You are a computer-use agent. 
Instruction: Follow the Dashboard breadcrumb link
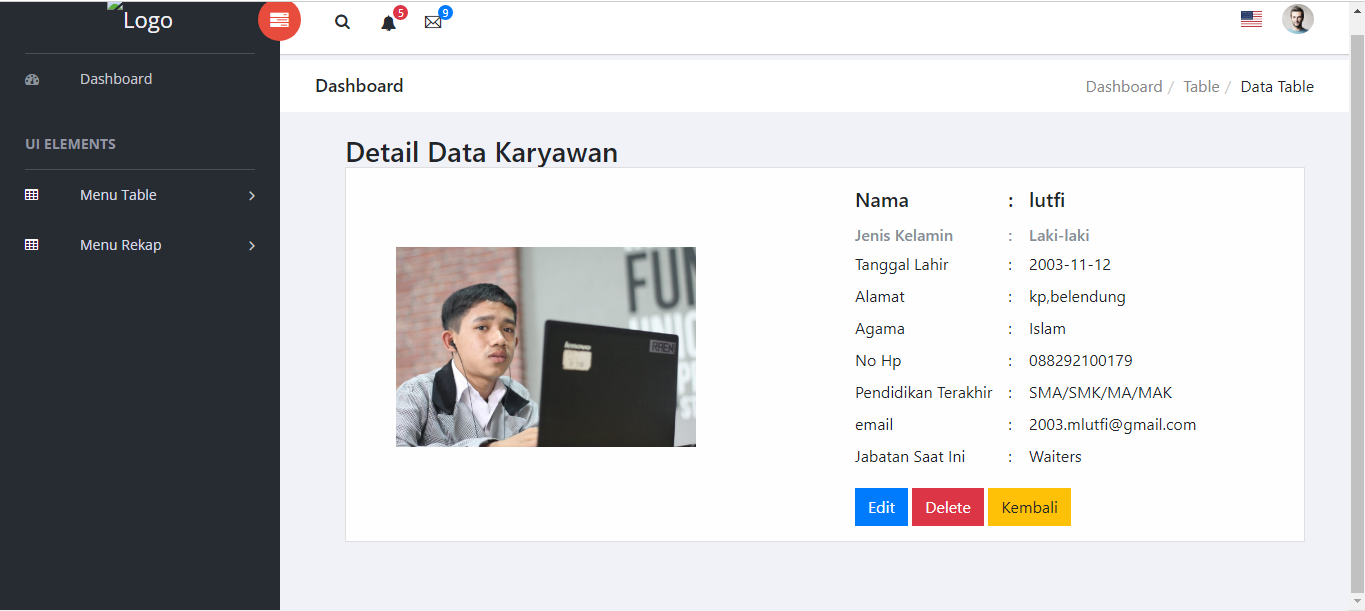coord(1123,87)
